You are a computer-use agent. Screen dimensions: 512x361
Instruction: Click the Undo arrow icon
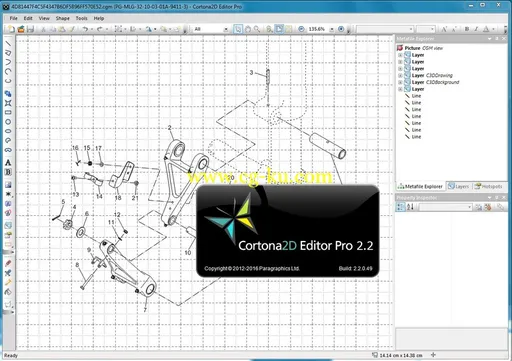click(x=85, y=29)
